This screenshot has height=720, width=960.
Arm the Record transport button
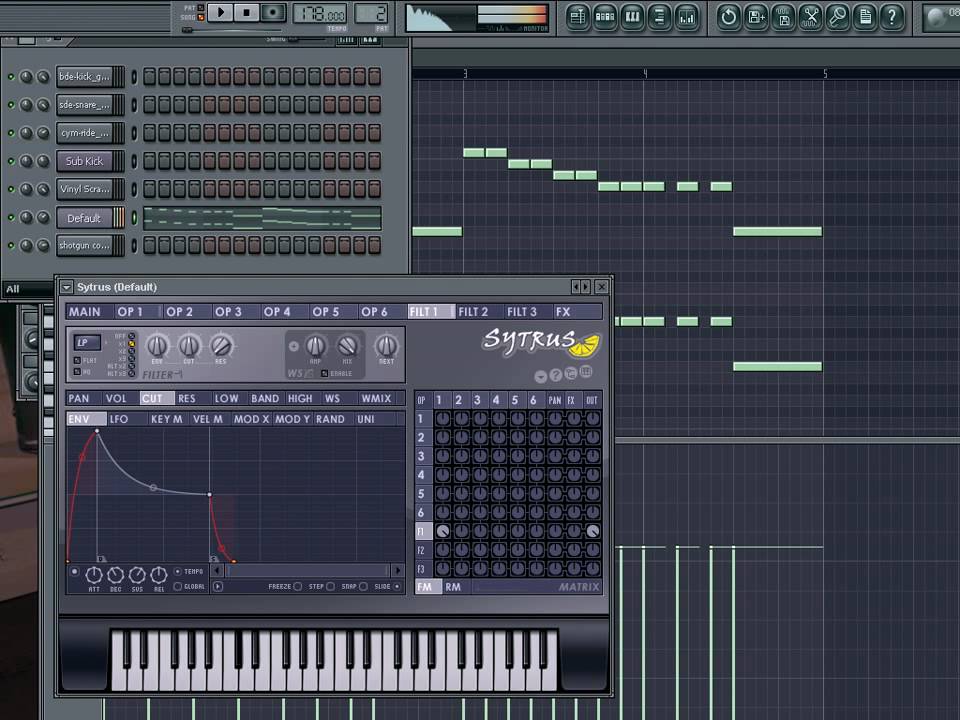(273, 12)
